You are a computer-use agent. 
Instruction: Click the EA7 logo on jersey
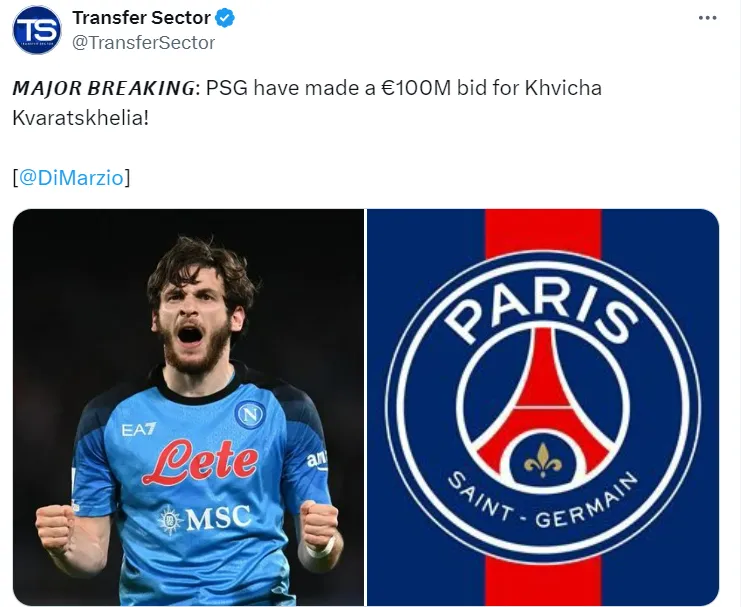pyautogui.click(x=138, y=430)
